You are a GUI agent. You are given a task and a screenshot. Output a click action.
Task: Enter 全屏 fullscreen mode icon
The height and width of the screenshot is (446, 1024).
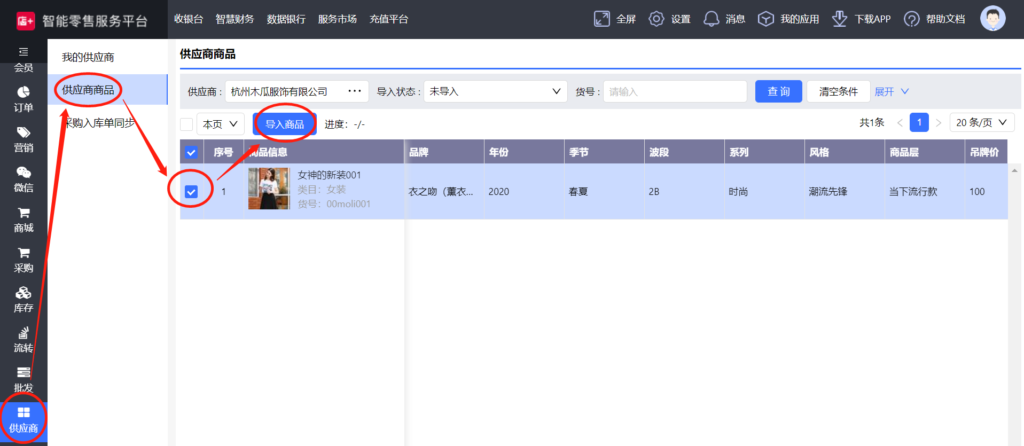(x=601, y=19)
